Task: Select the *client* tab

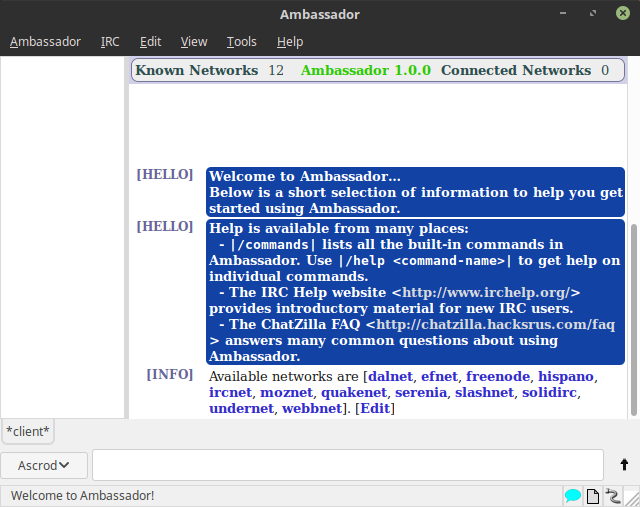Action: [x=28, y=431]
